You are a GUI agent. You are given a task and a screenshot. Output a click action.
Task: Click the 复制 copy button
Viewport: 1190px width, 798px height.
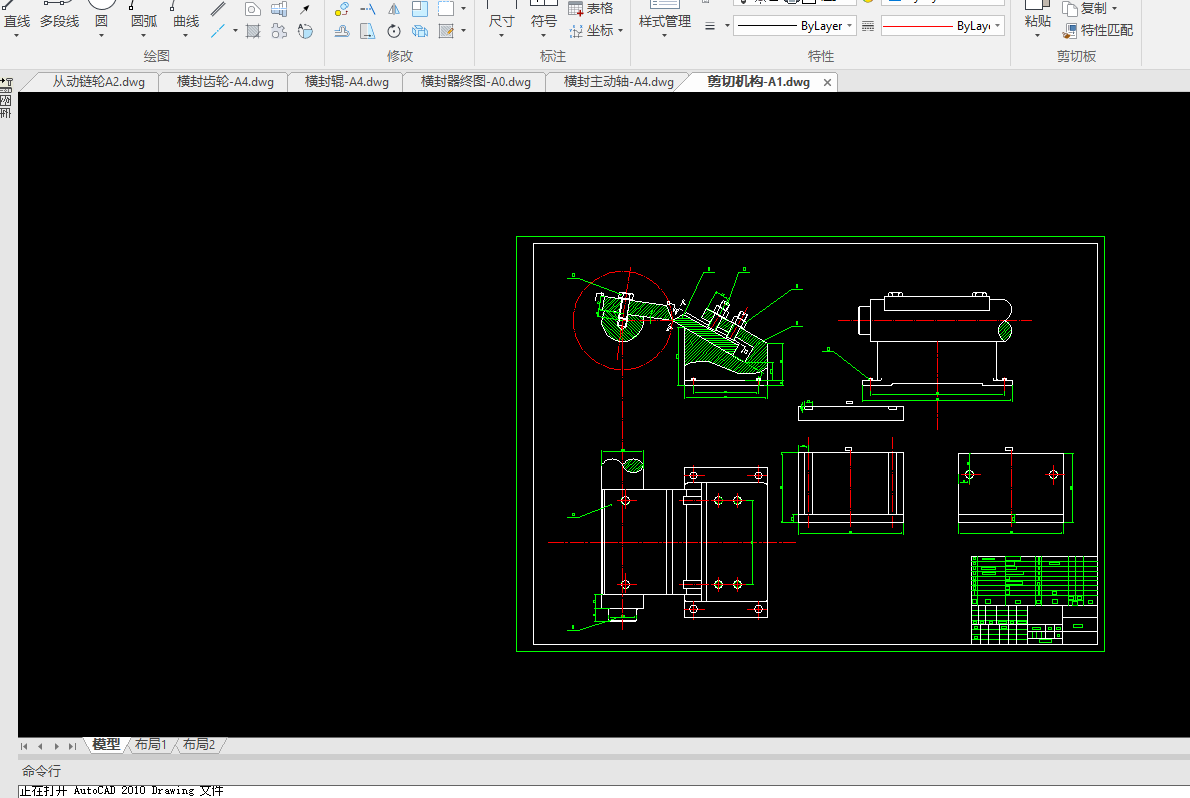click(1085, 8)
